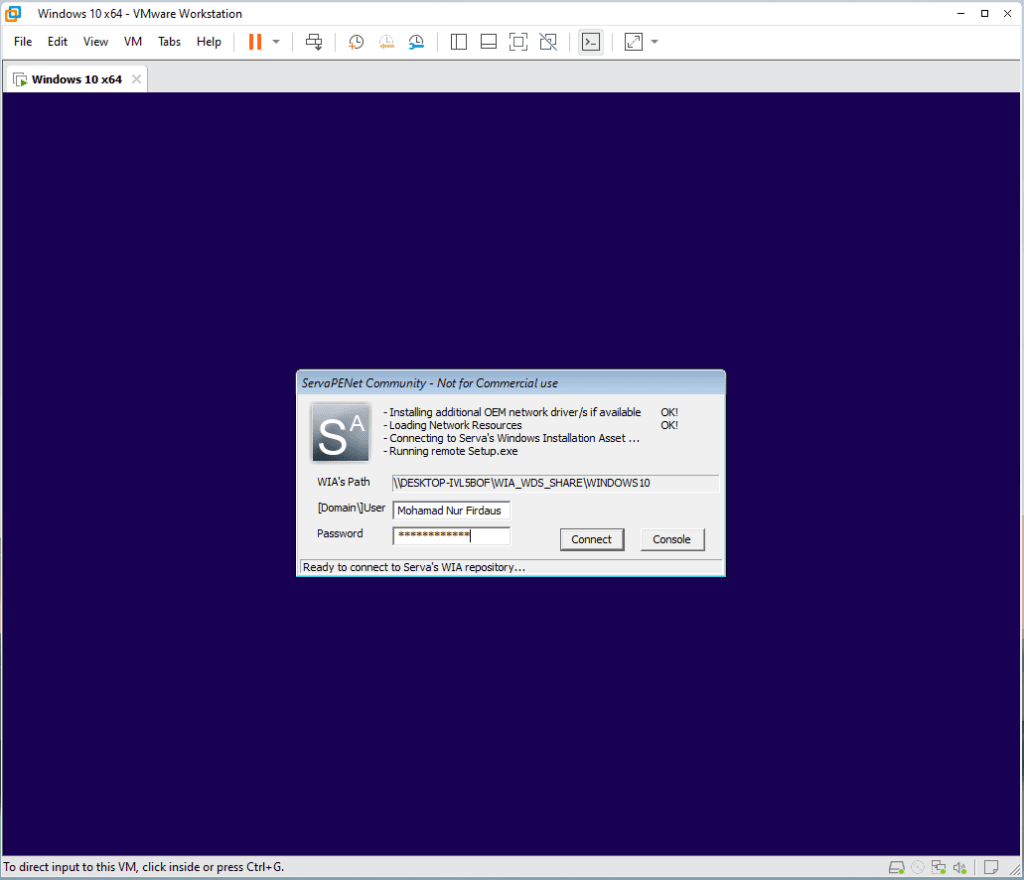Click the sound card status icon

coord(960,867)
